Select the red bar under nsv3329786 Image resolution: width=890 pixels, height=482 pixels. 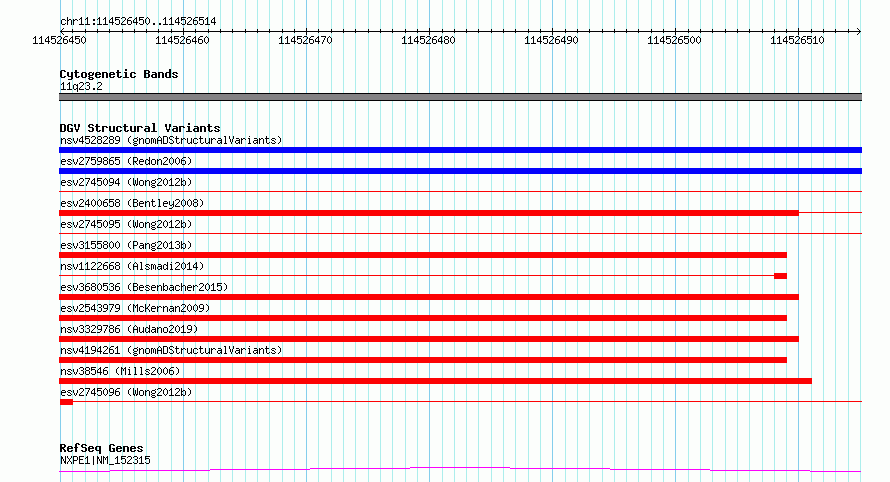[x=429, y=339]
